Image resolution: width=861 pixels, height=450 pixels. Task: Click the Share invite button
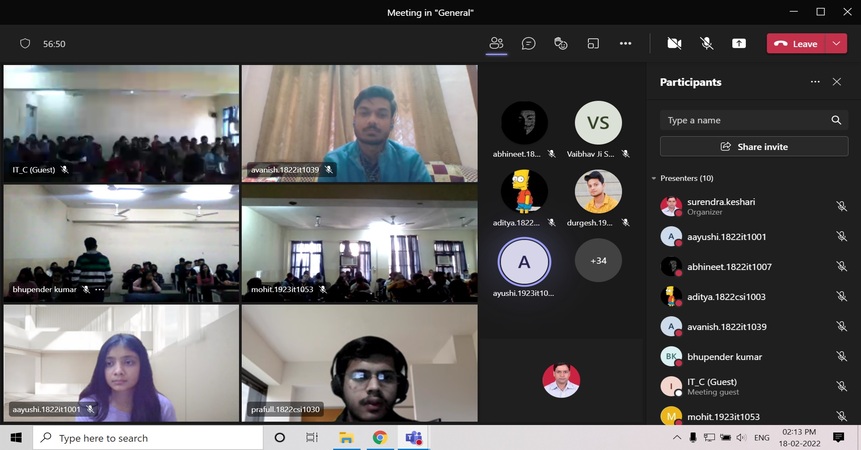(754, 147)
